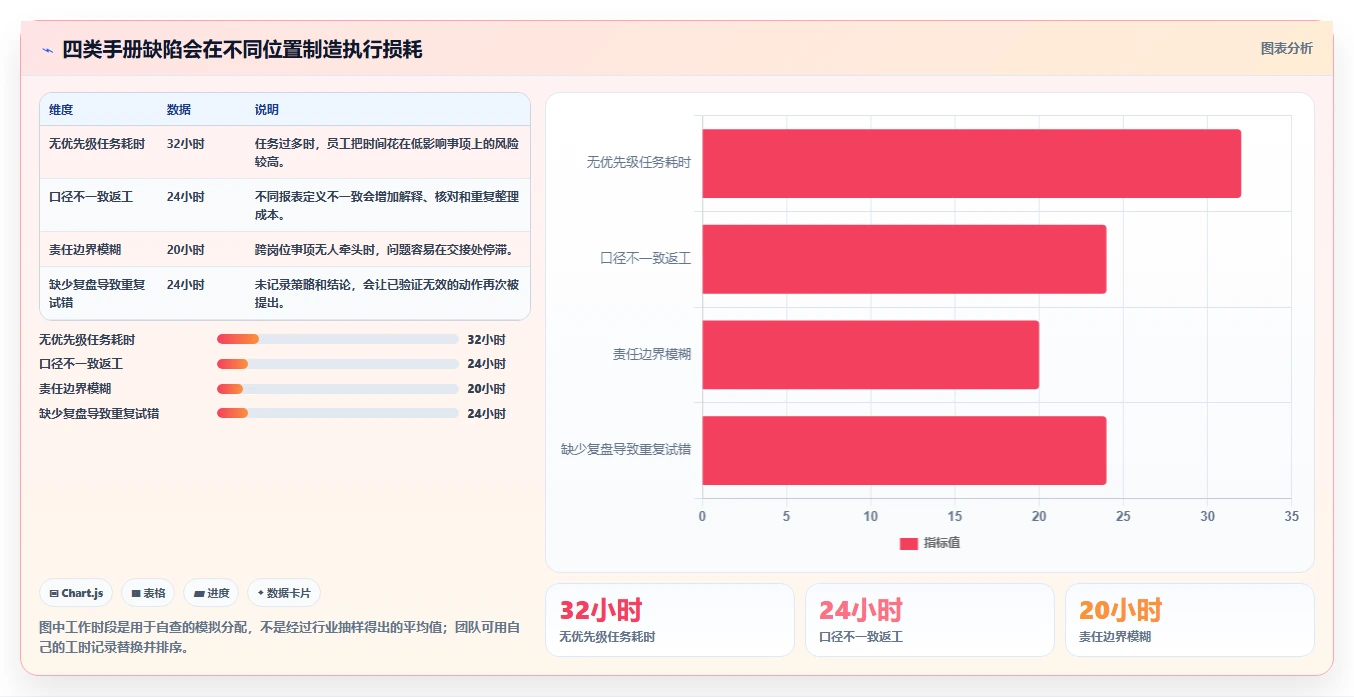Open the 24小时 口径不一致返工 data card
The height and width of the screenshot is (697, 1354).
tap(930, 620)
